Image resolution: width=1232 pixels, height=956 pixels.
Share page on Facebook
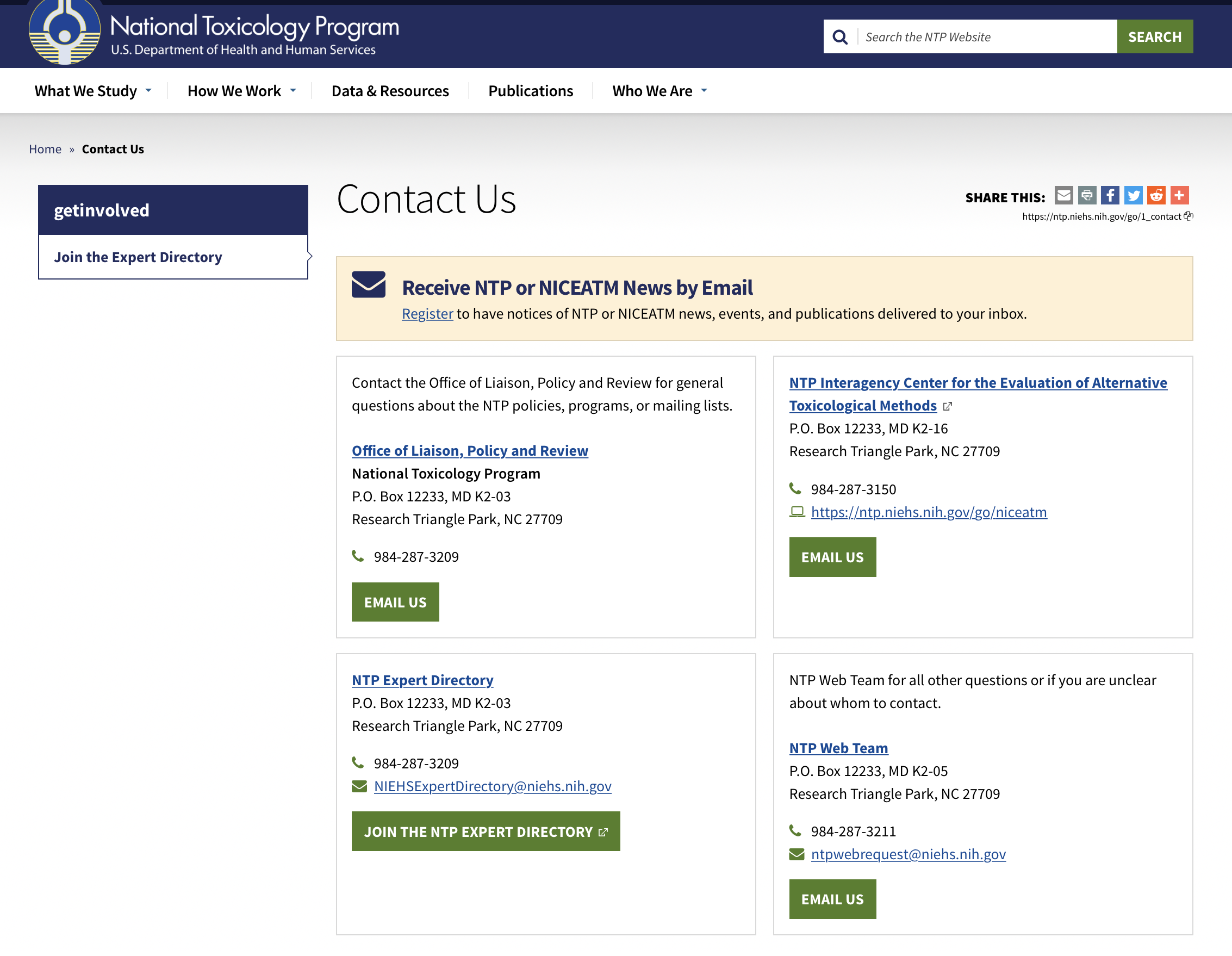(1110, 196)
